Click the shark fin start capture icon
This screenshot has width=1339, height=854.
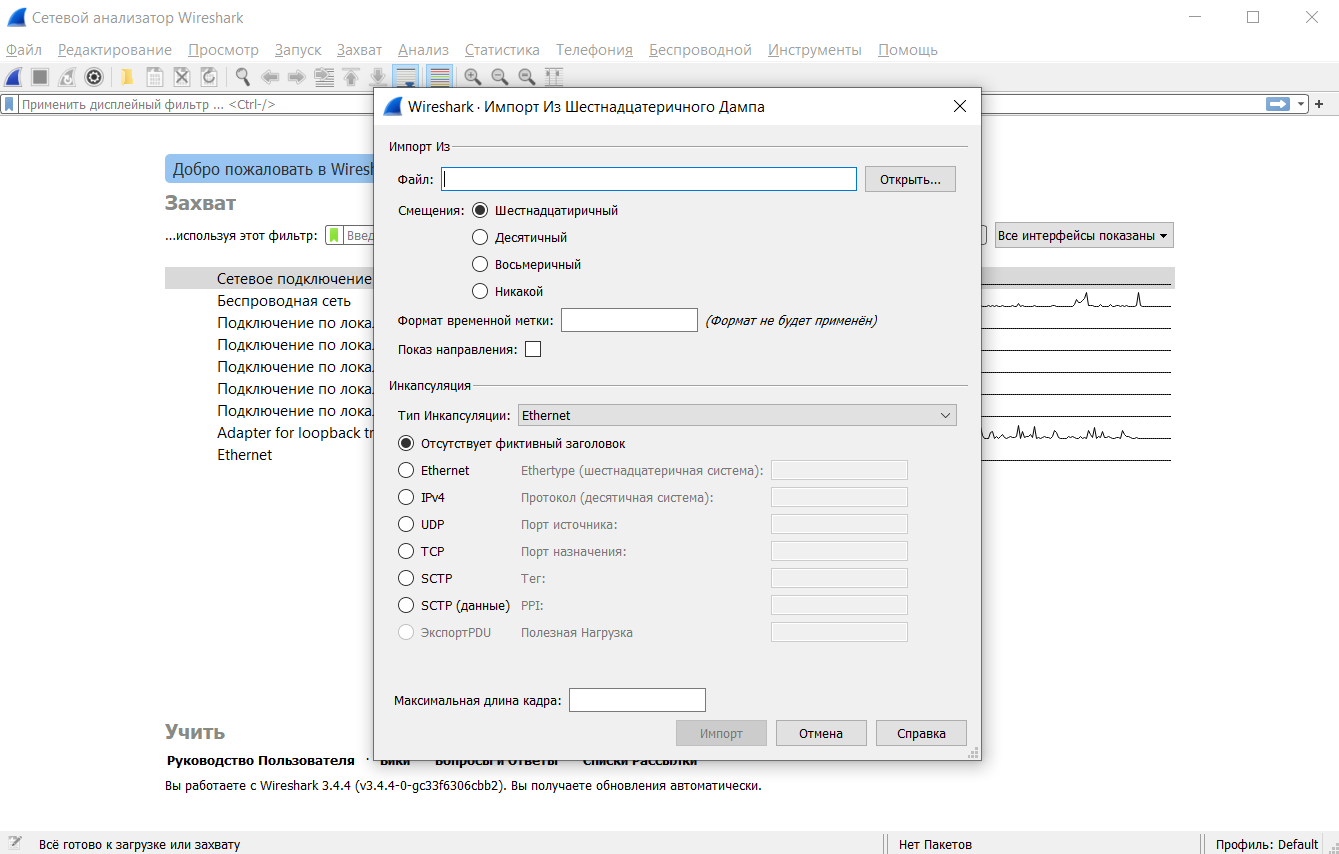(14, 77)
